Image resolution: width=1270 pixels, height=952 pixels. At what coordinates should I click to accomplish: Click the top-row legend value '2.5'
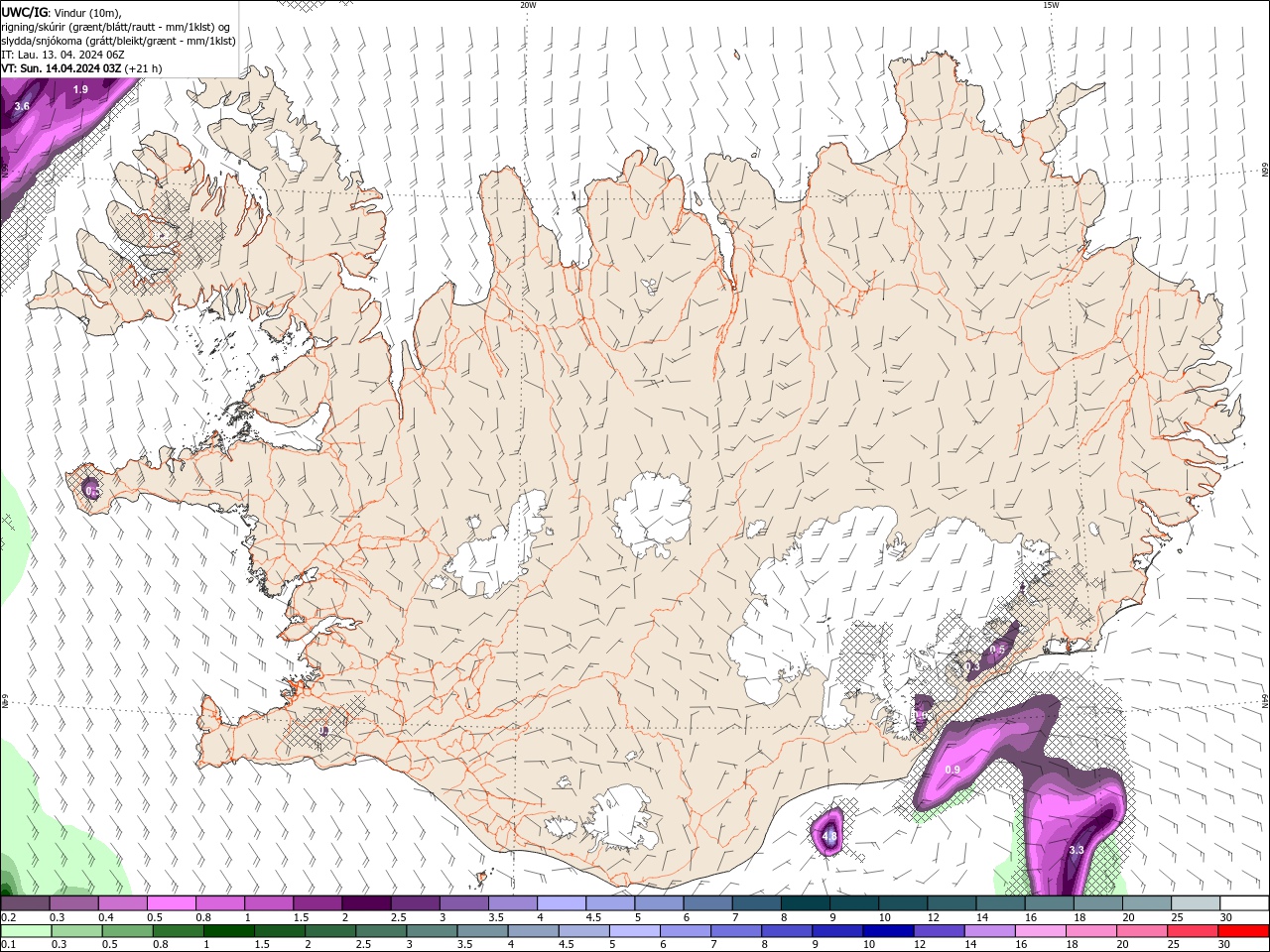[398, 917]
